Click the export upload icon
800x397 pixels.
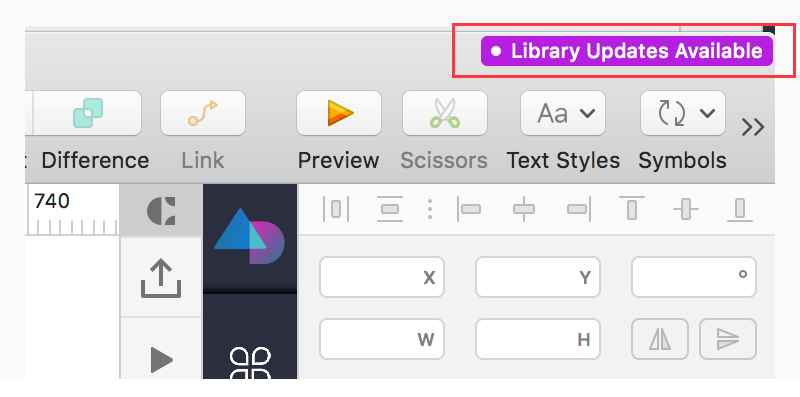[161, 279]
